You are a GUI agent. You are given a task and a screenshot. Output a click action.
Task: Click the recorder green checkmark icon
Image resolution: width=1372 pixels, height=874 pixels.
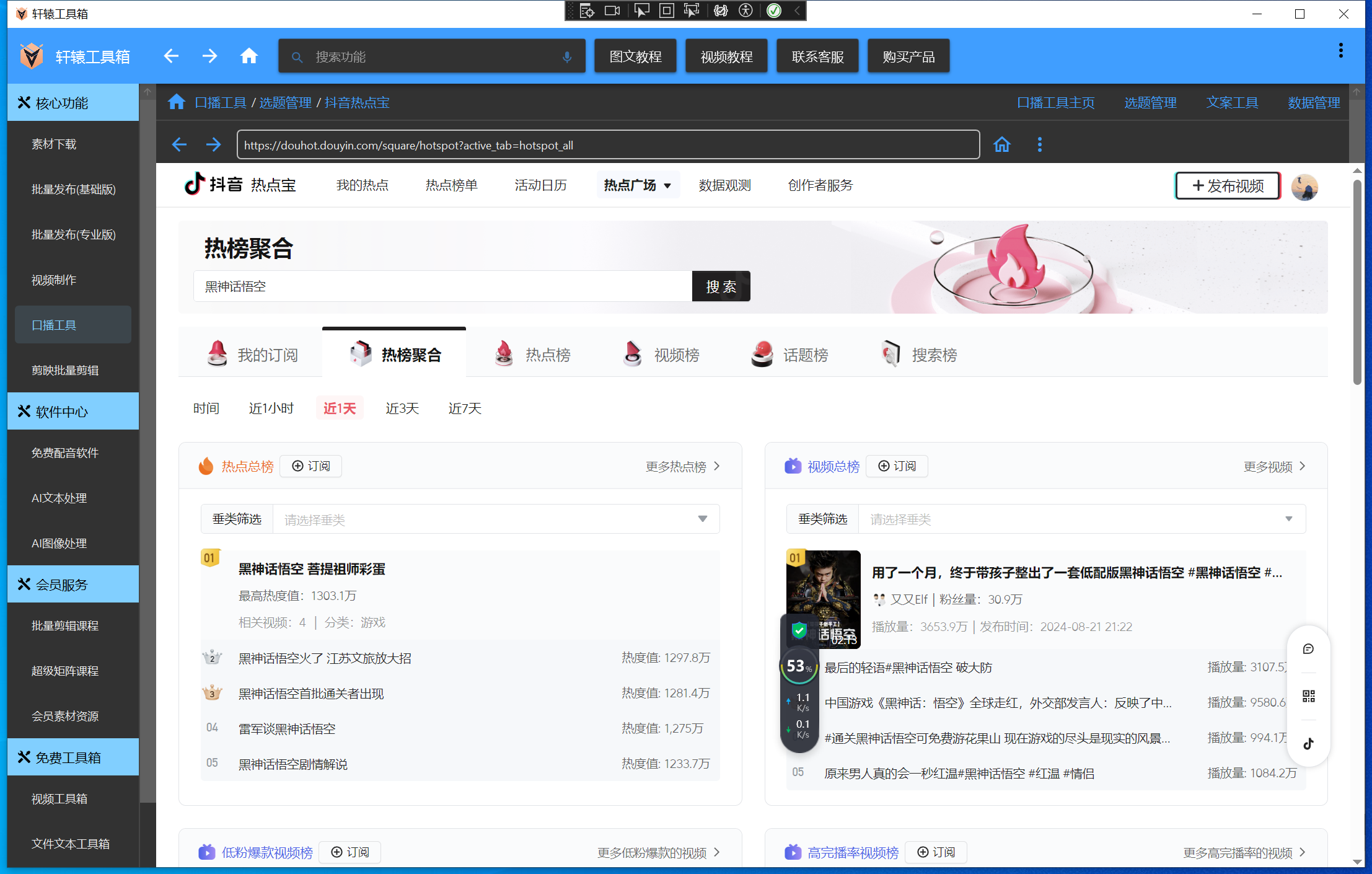(x=774, y=11)
